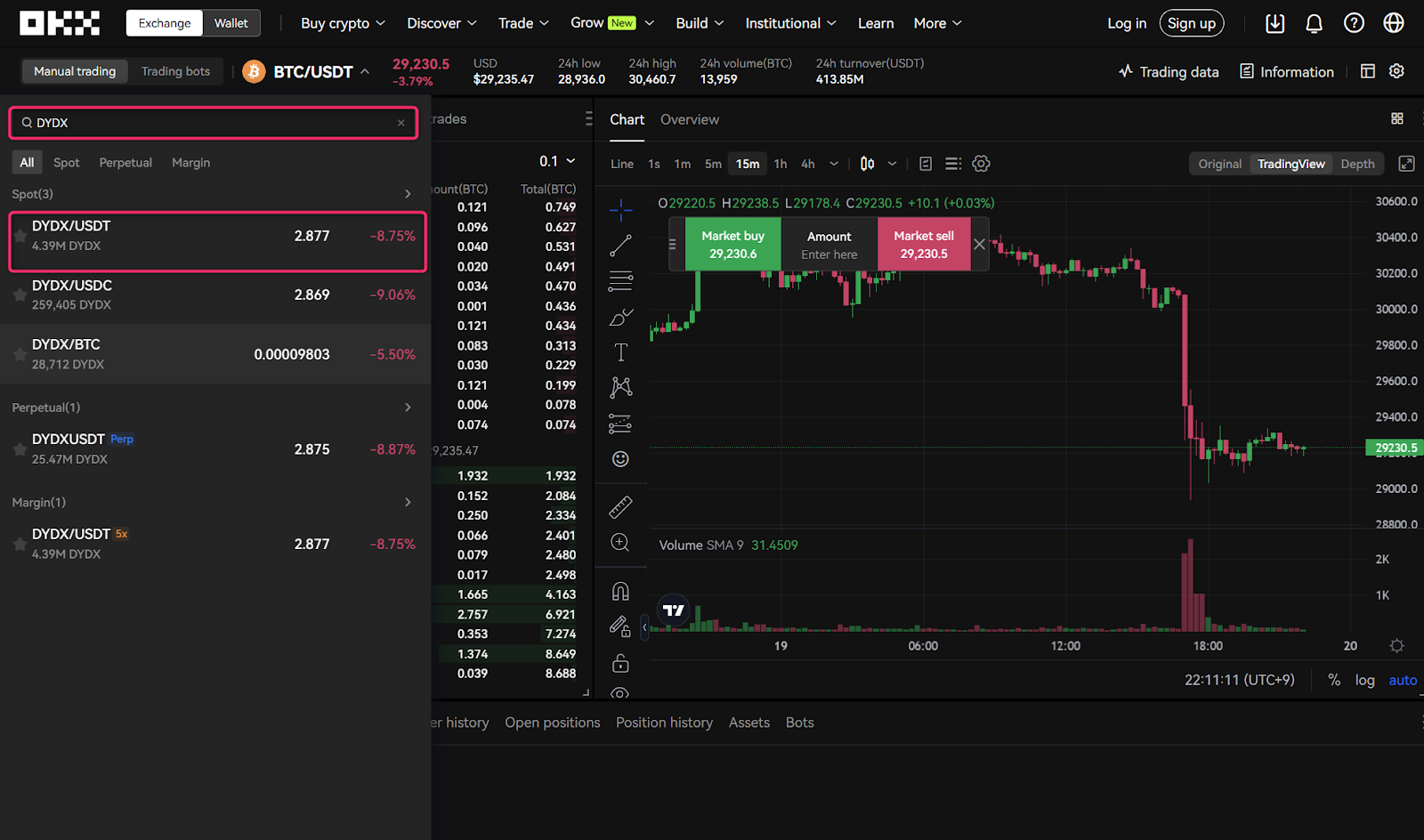Expand more time intervals dropdown
Image resolution: width=1424 pixels, height=840 pixels.
[x=834, y=164]
